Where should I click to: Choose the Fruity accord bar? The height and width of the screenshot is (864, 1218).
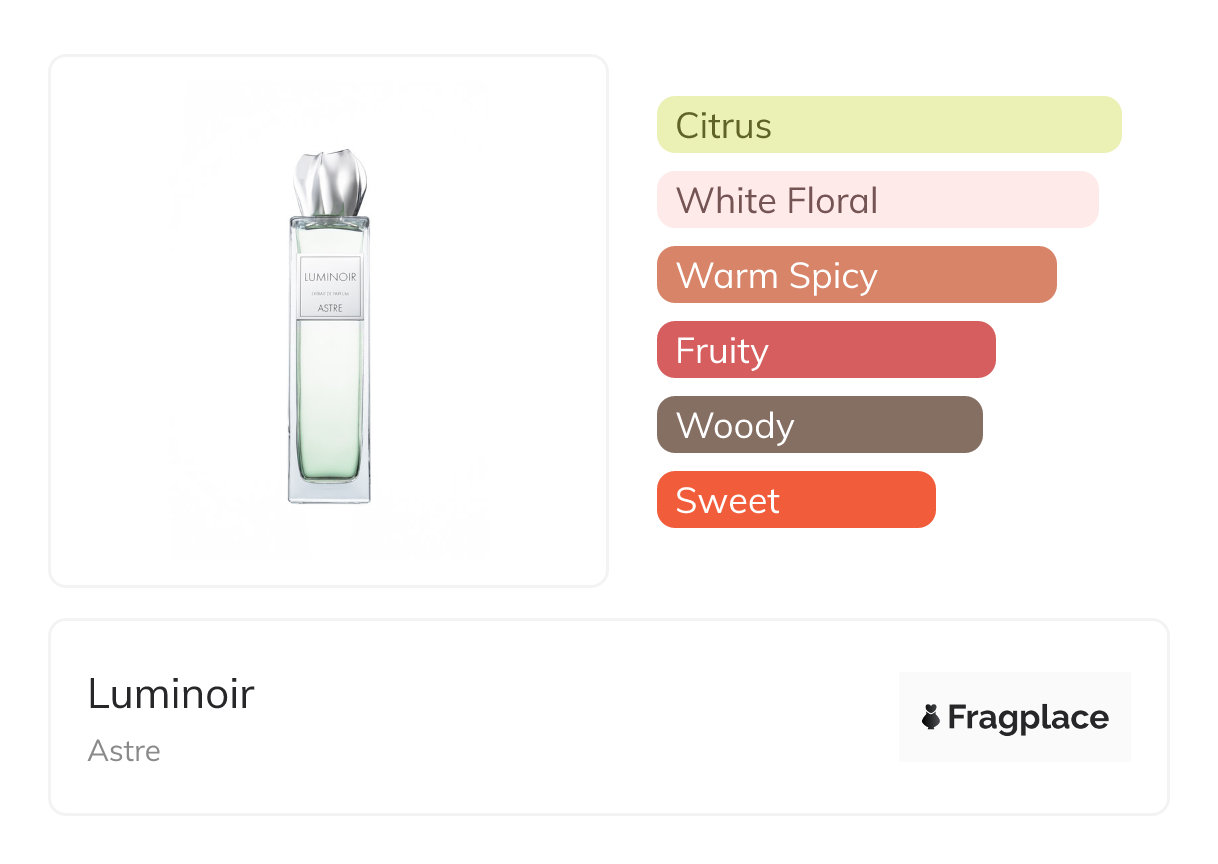[825, 350]
